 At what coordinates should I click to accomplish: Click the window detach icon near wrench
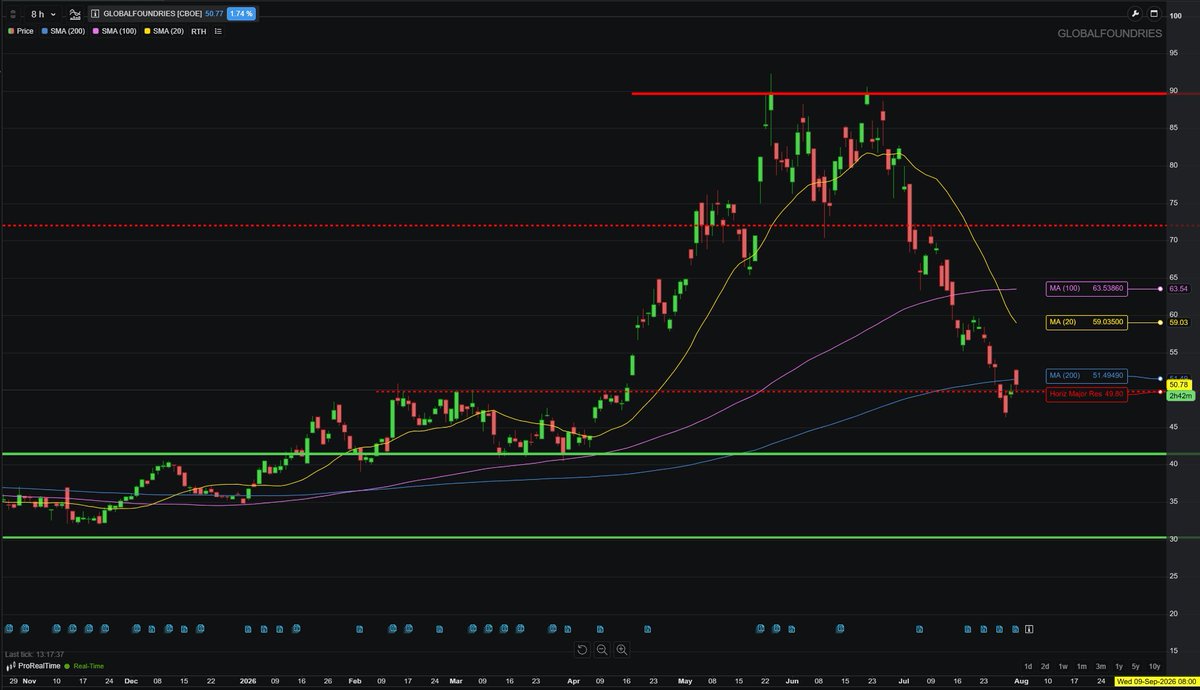coord(1155,14)
